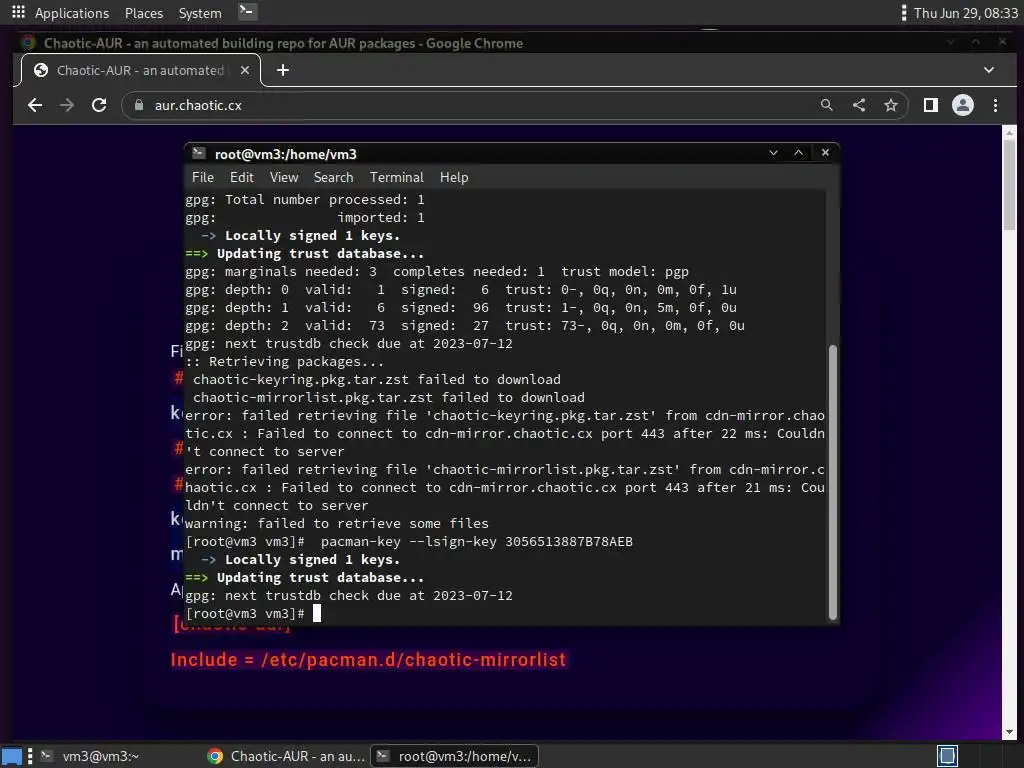Open terminal Help menu
This screenshot has height=768, width=1024.
coord(454,178)
